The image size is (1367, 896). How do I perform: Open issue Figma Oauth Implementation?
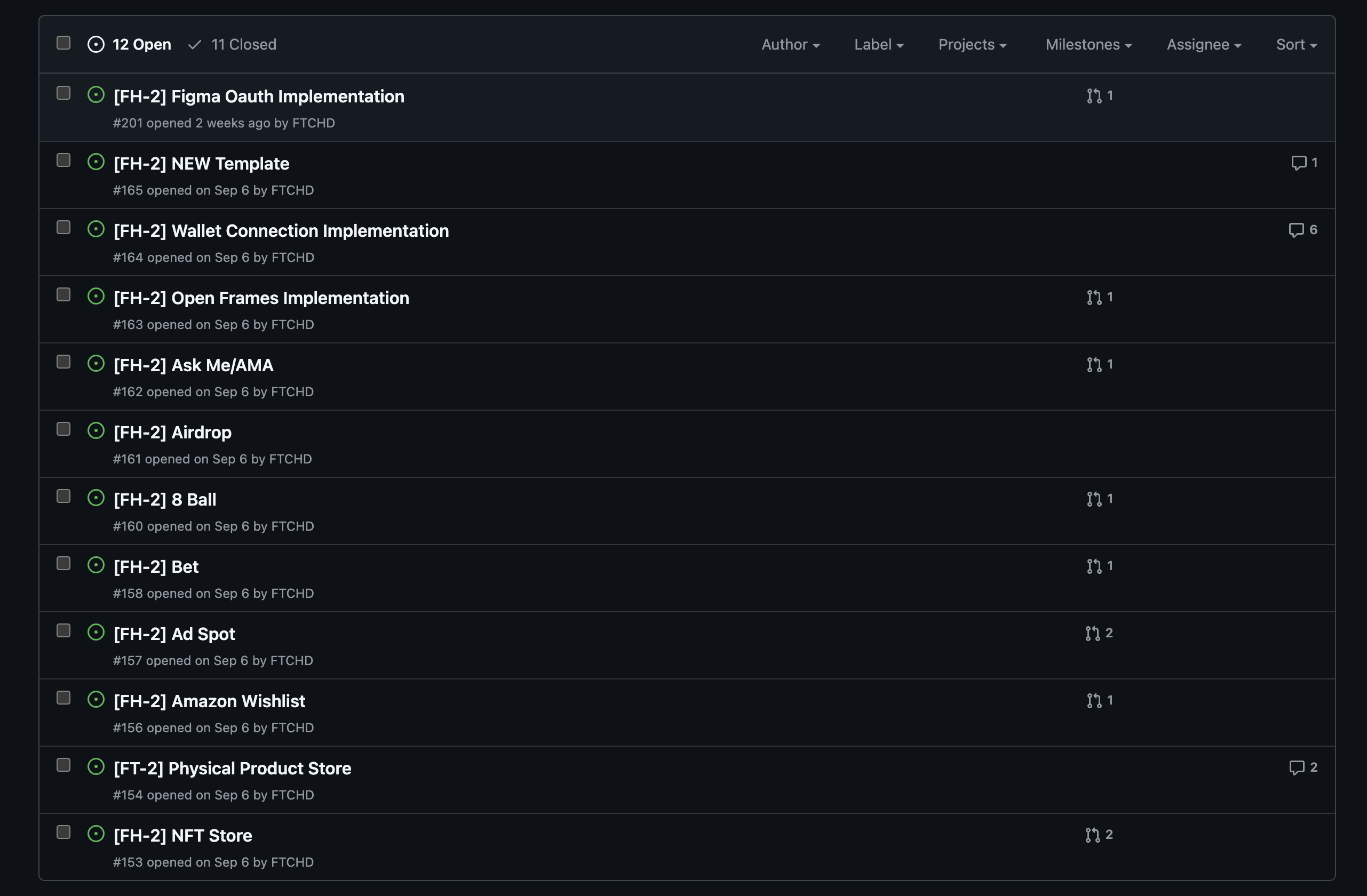259,96
